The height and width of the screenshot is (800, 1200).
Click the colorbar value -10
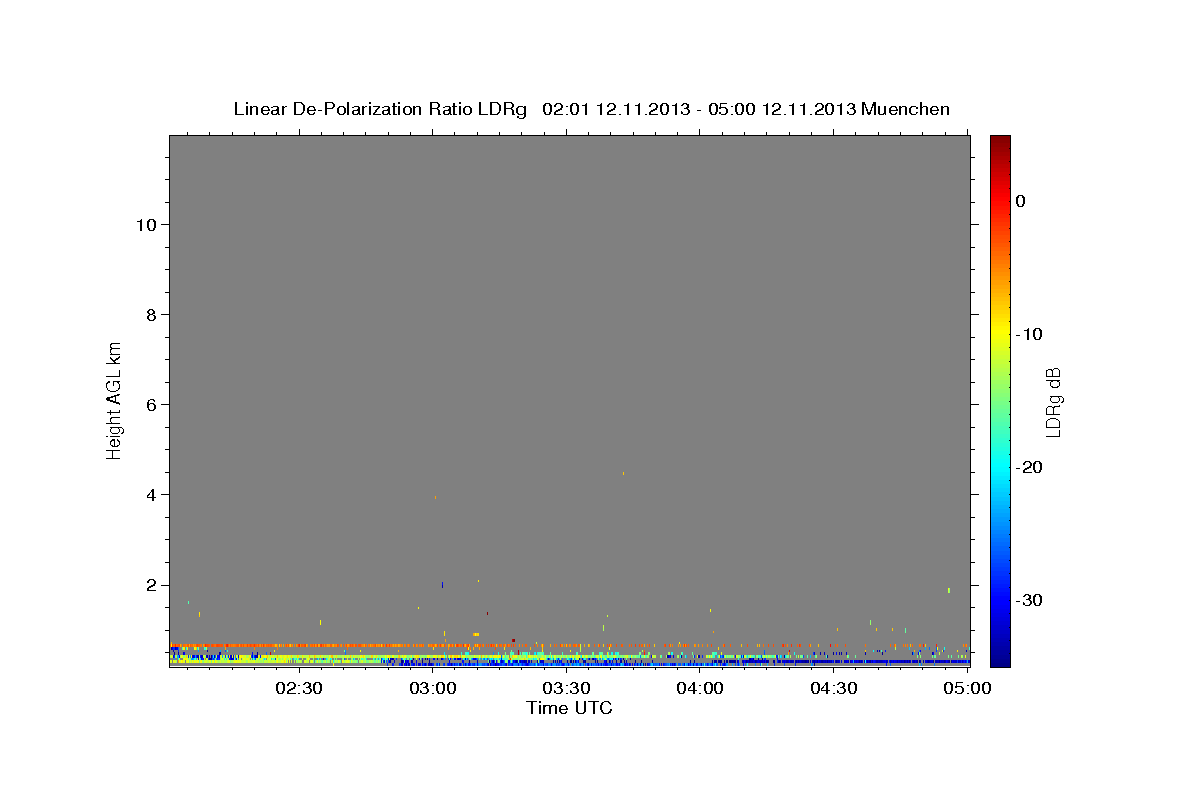1030,334
